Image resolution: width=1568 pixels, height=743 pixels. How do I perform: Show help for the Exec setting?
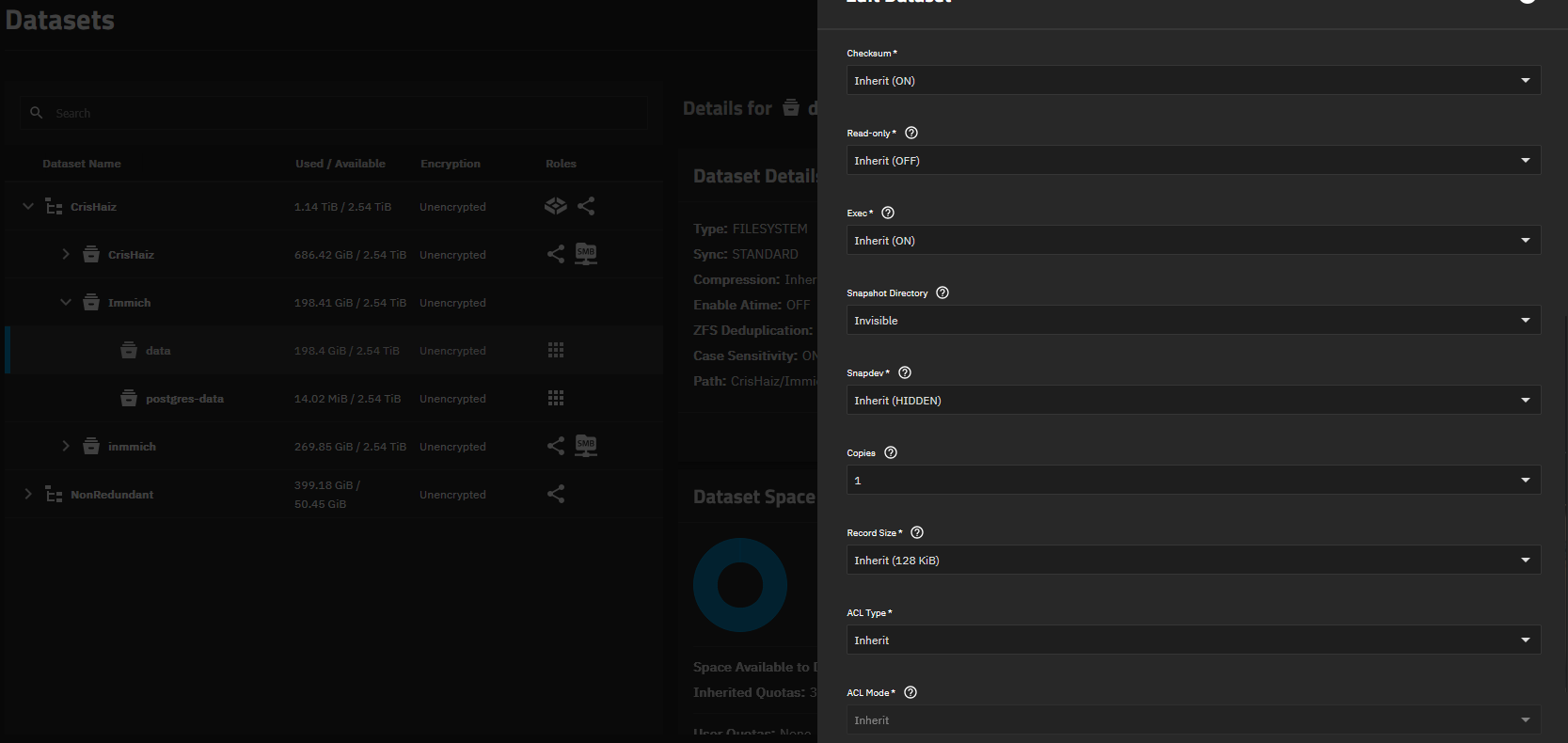888,213
